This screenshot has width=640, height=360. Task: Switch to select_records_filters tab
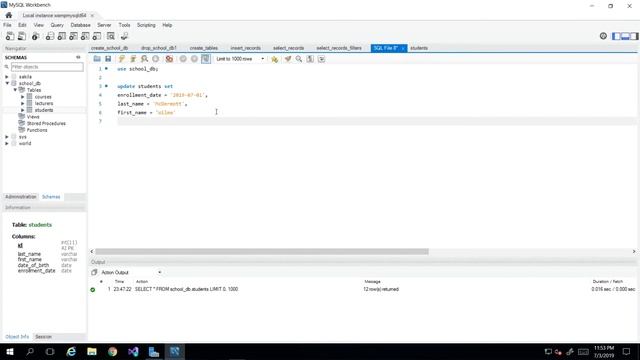pyautogui.click(x=339, y=48)
